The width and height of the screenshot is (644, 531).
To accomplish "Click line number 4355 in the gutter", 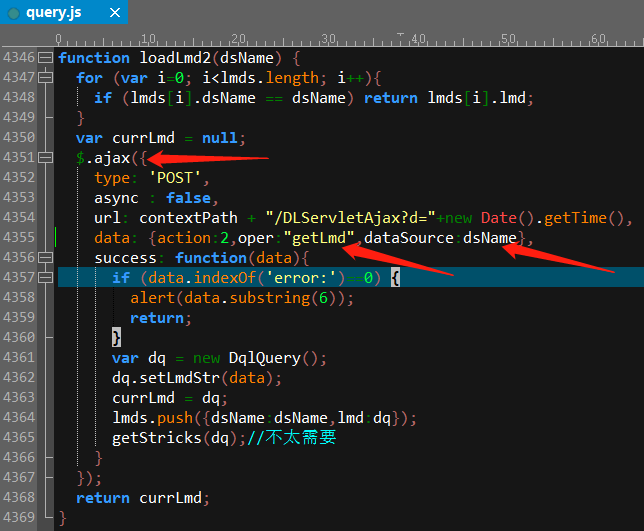I will point(19,237).
